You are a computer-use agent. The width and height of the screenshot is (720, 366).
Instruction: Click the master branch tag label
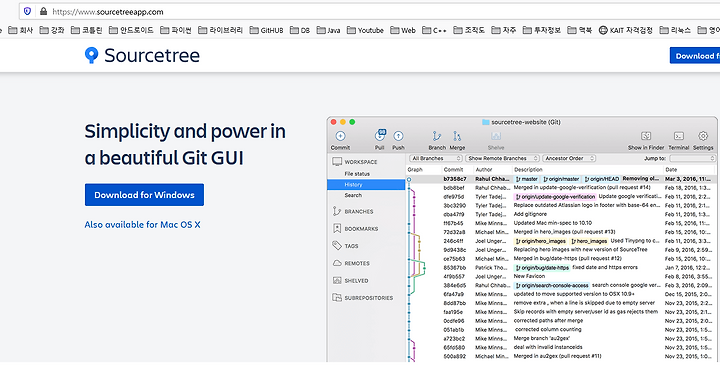coord(527,179)
